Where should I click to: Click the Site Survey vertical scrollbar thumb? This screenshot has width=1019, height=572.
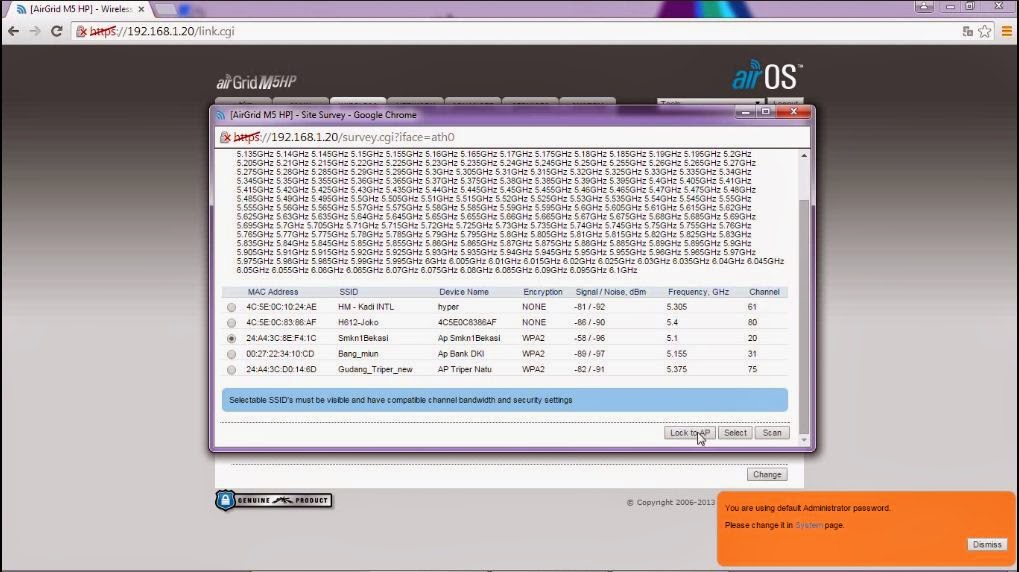[x=805, y=317]
